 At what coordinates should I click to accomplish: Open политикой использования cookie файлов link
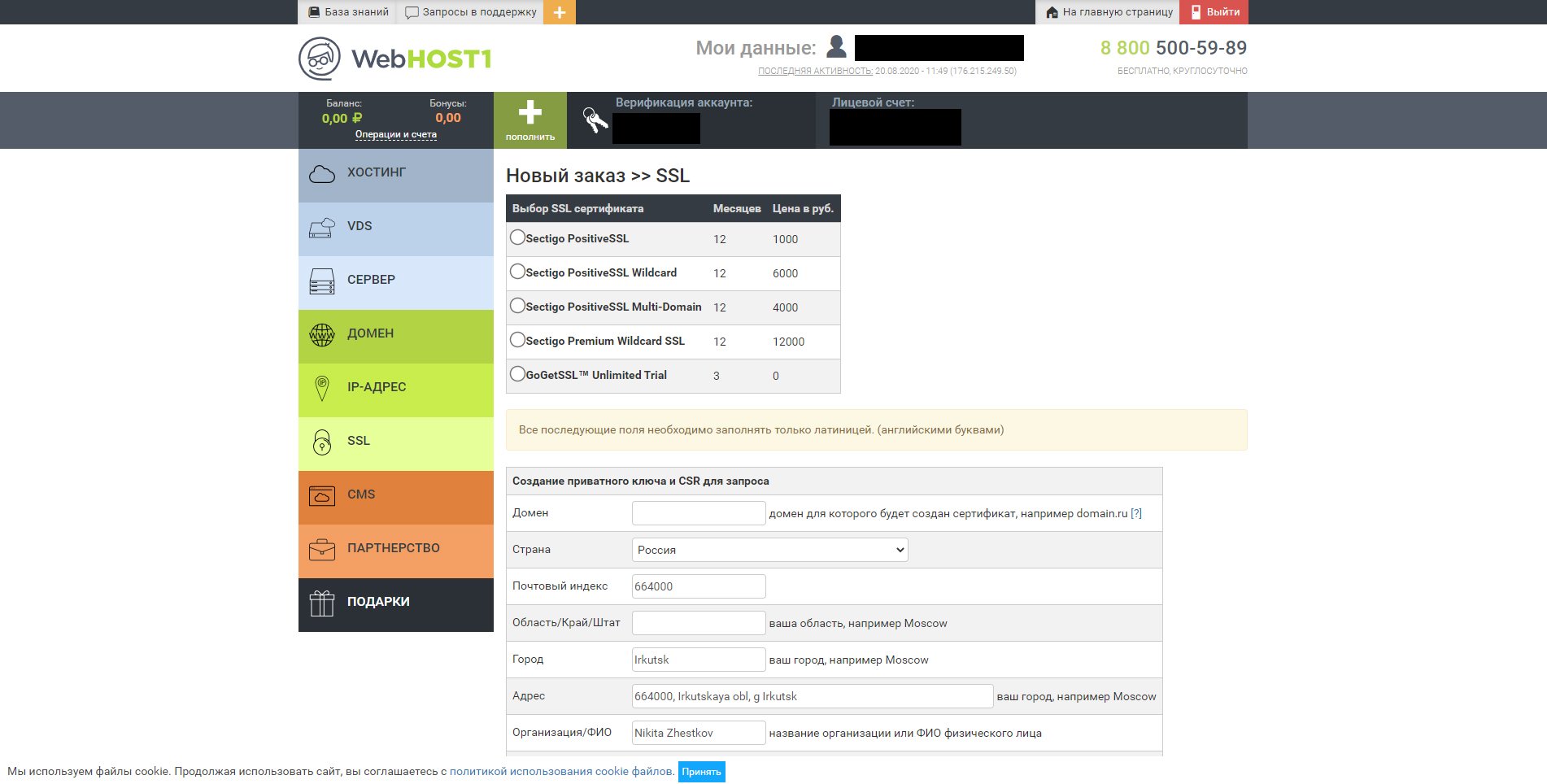[561, 771]
